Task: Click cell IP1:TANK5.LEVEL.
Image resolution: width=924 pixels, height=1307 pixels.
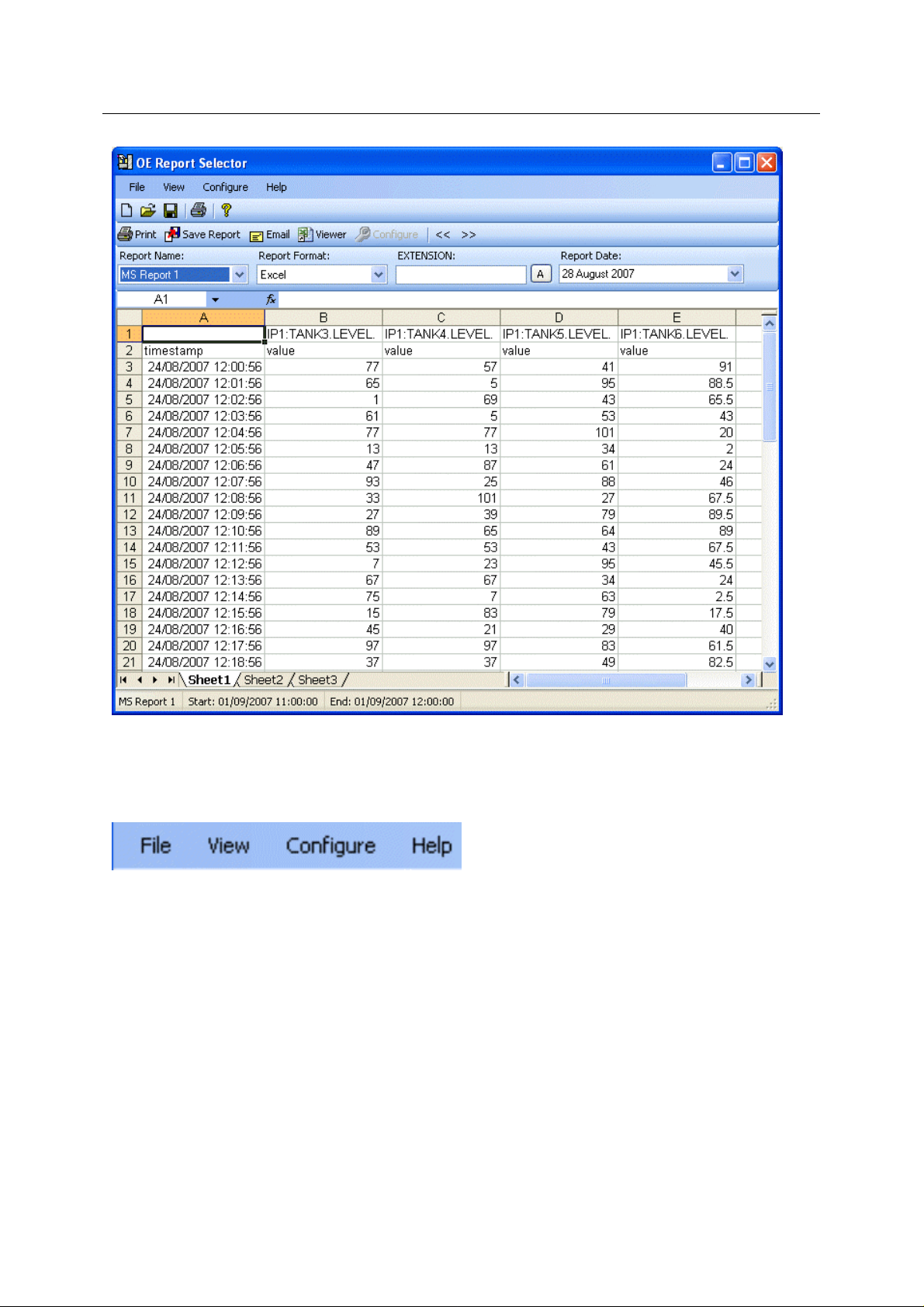Action: pos(559,334)
